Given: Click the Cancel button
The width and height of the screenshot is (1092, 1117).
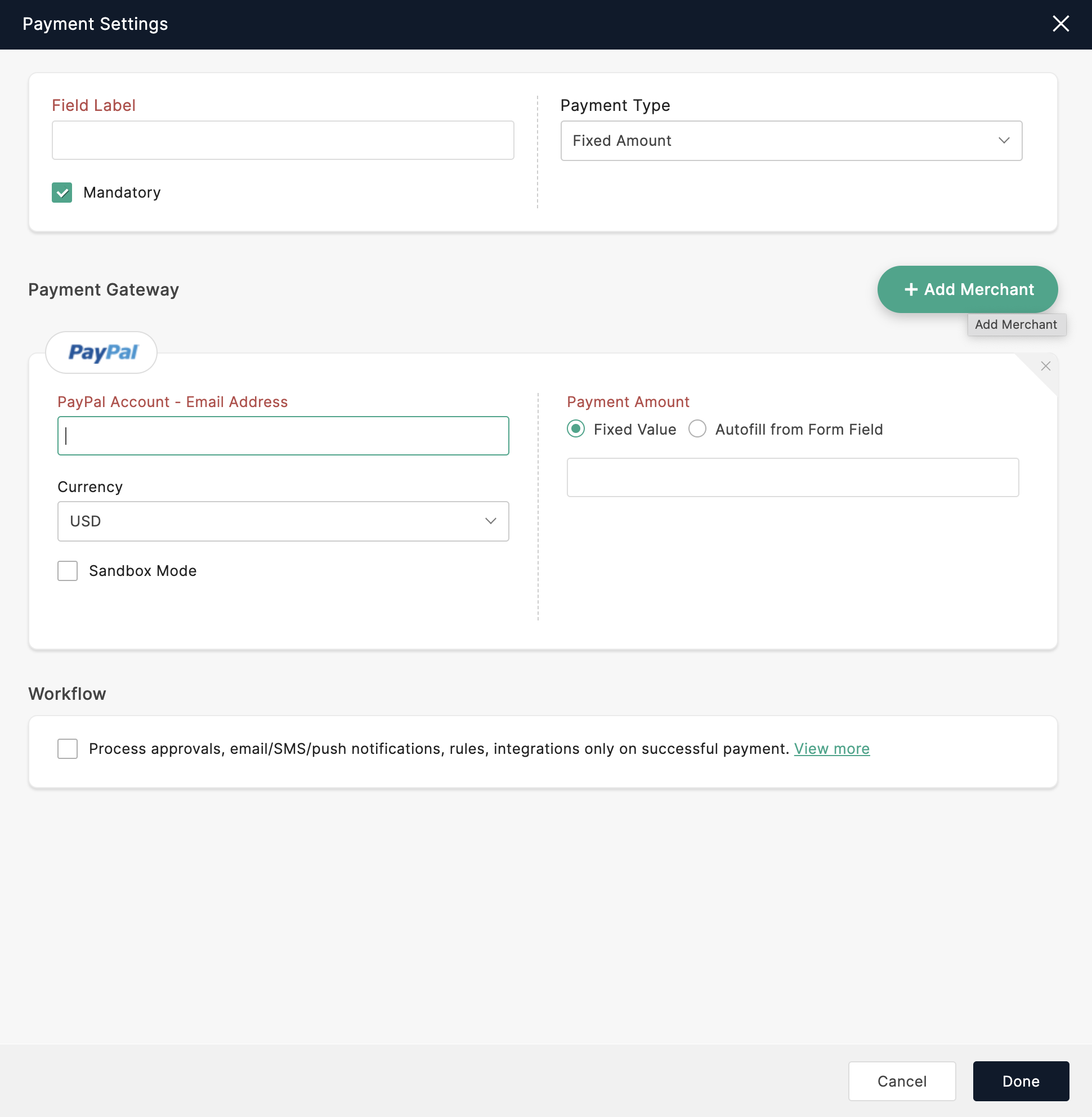Looking at the screenshot, I should click(x=902, y=1081).
